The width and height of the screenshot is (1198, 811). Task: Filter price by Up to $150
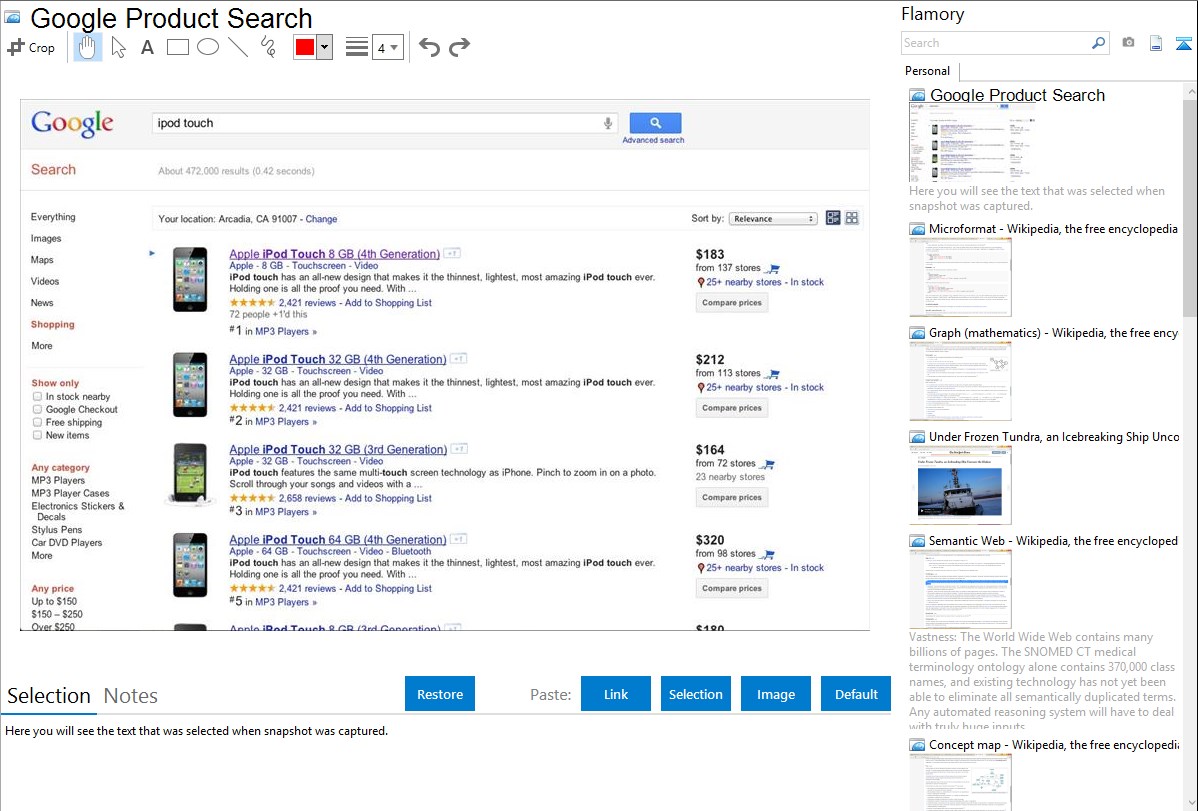pos(54,602)
